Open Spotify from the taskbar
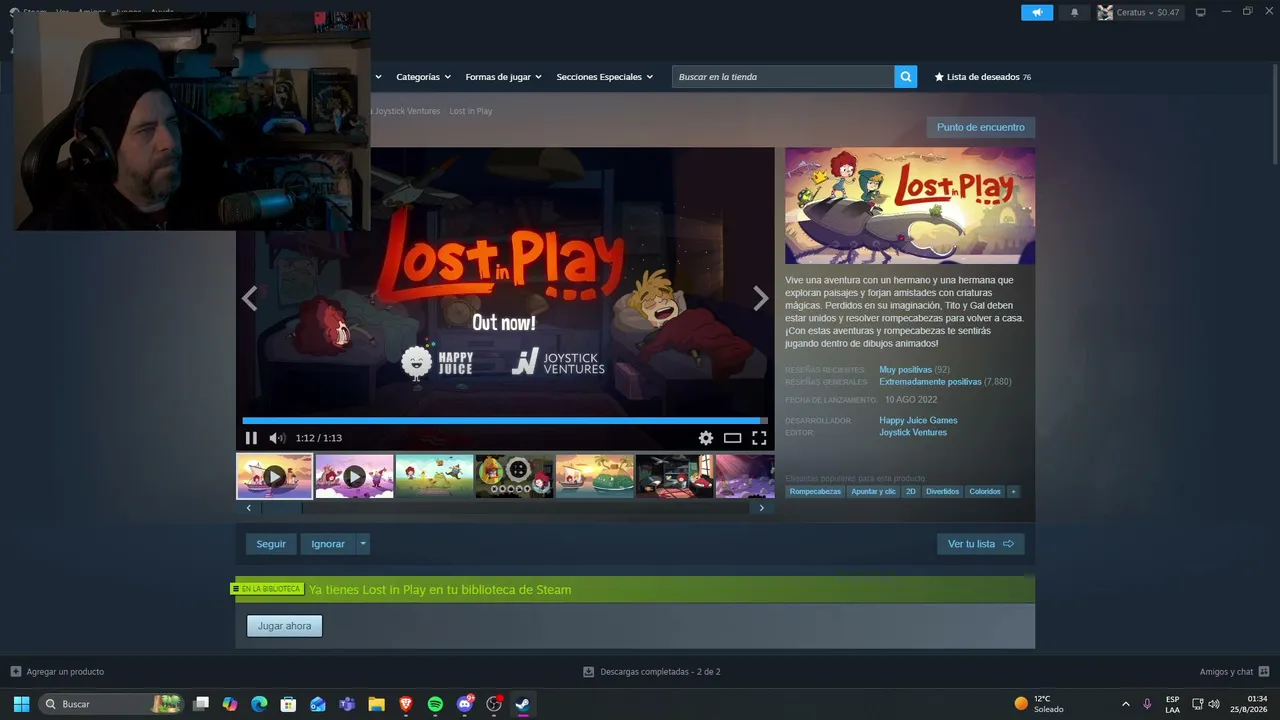 435,704
